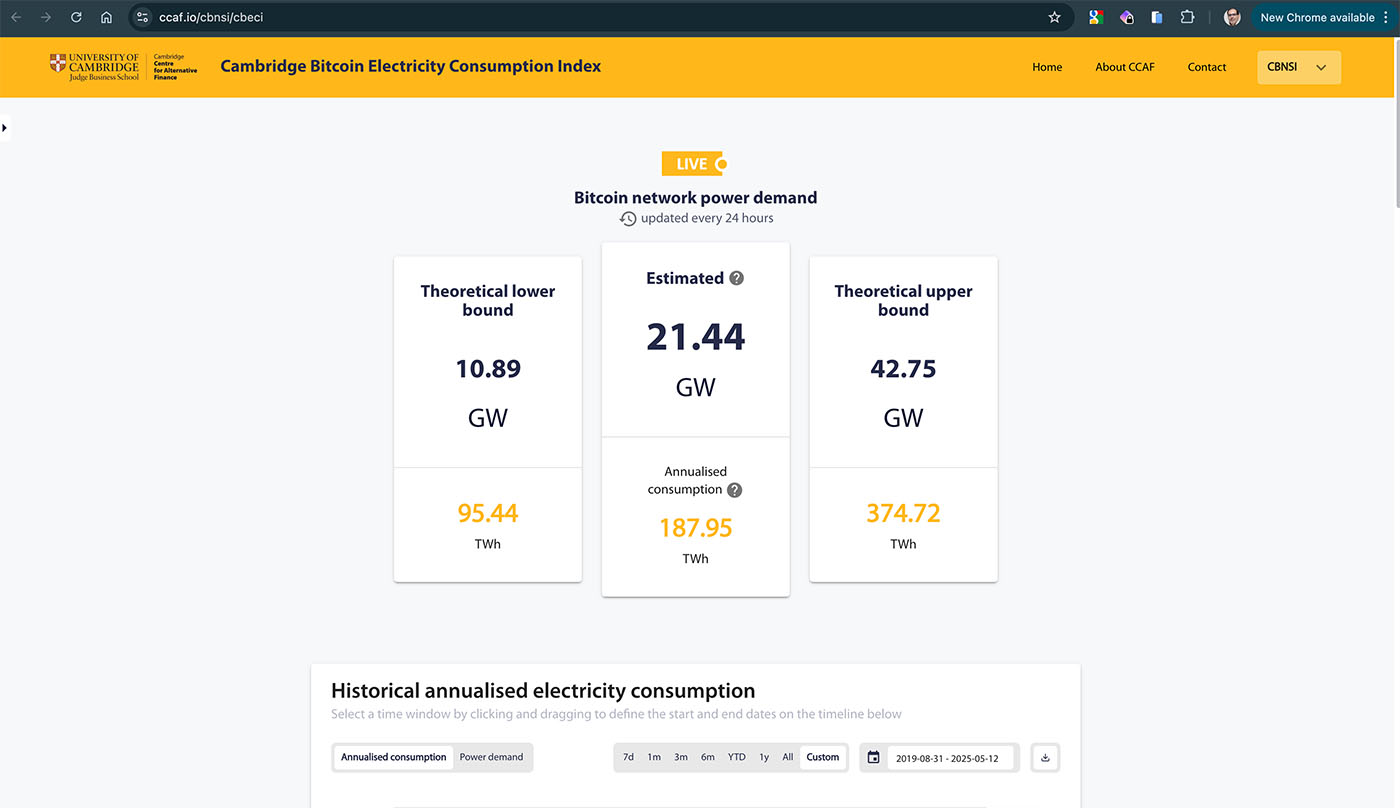Download the chart data
1400x808 pixels.
[1045, 757]
